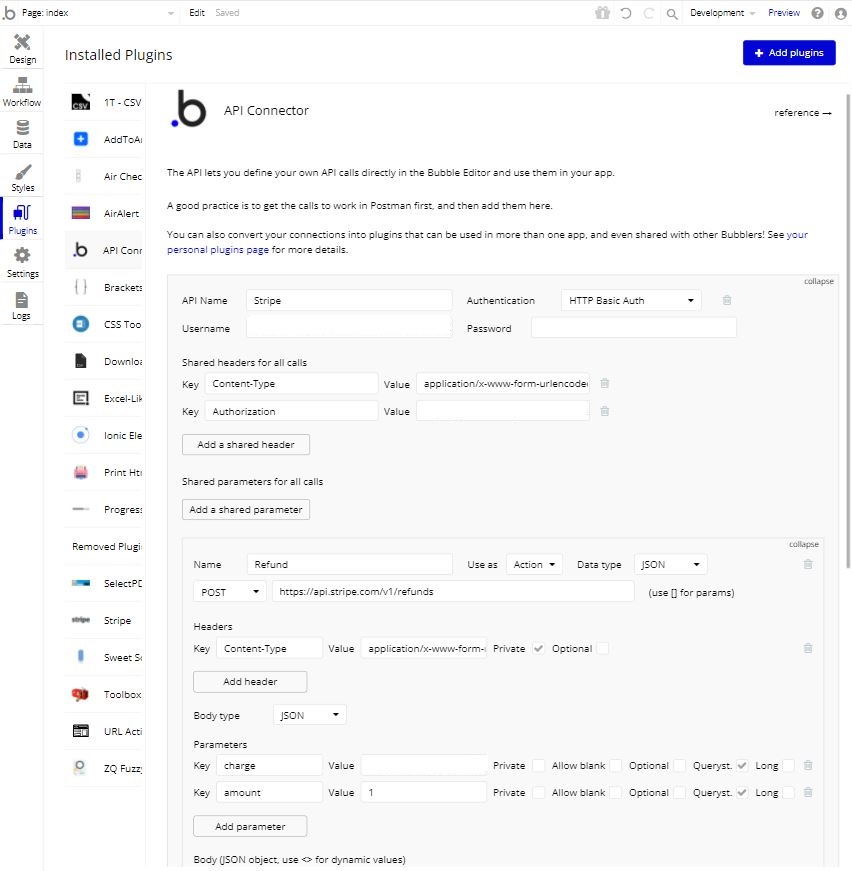The width and height of the screenshot is (852, 871).
Task: Delete the amount parameter
Action: pos(808,792)
